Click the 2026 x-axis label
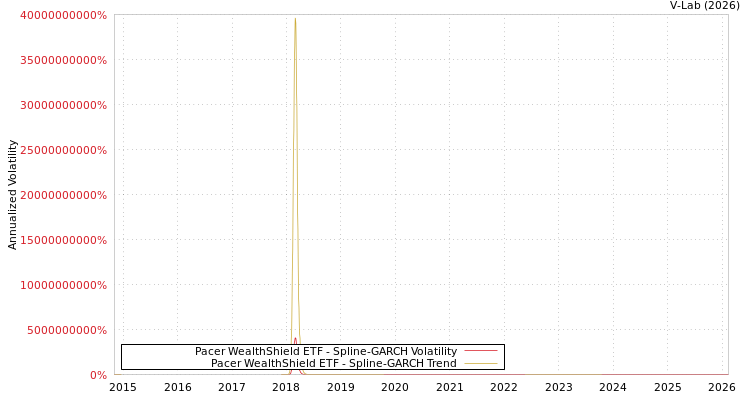This screenshot has height=400, width=750. coord(722,387)
